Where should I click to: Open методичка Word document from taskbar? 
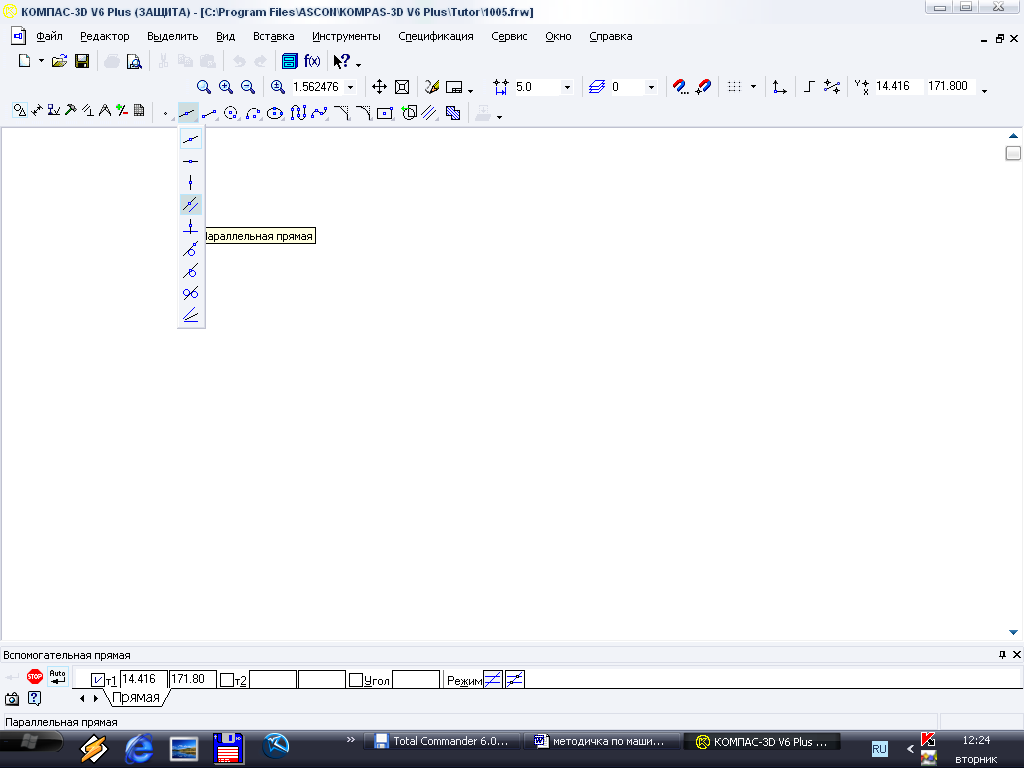[601, 741]
